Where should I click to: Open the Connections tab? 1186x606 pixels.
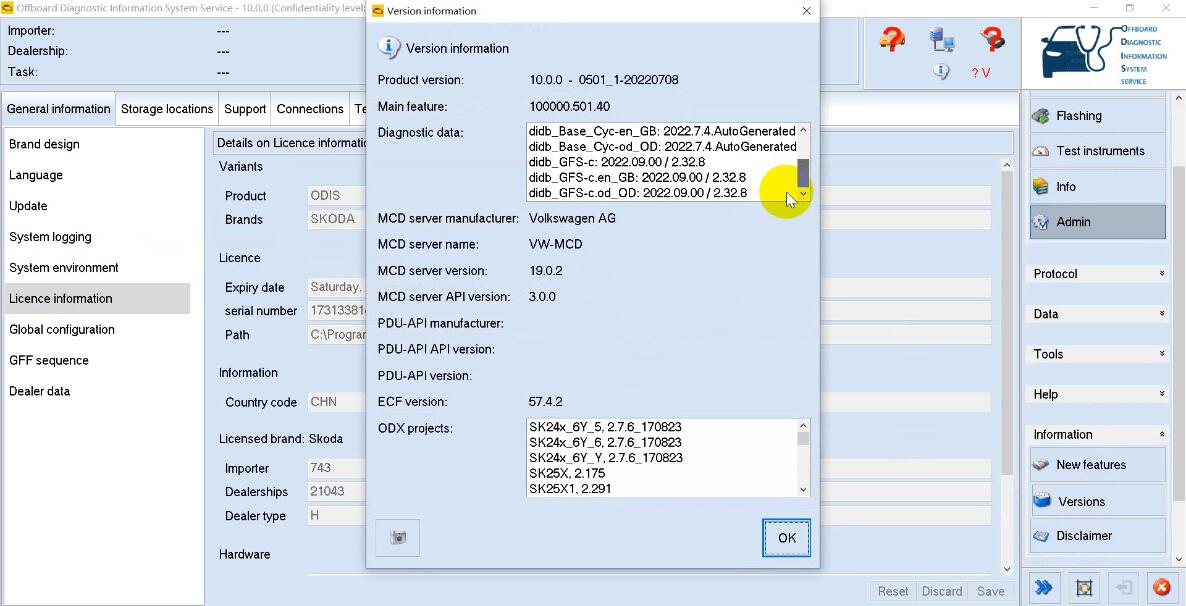[x=310, y=109]
